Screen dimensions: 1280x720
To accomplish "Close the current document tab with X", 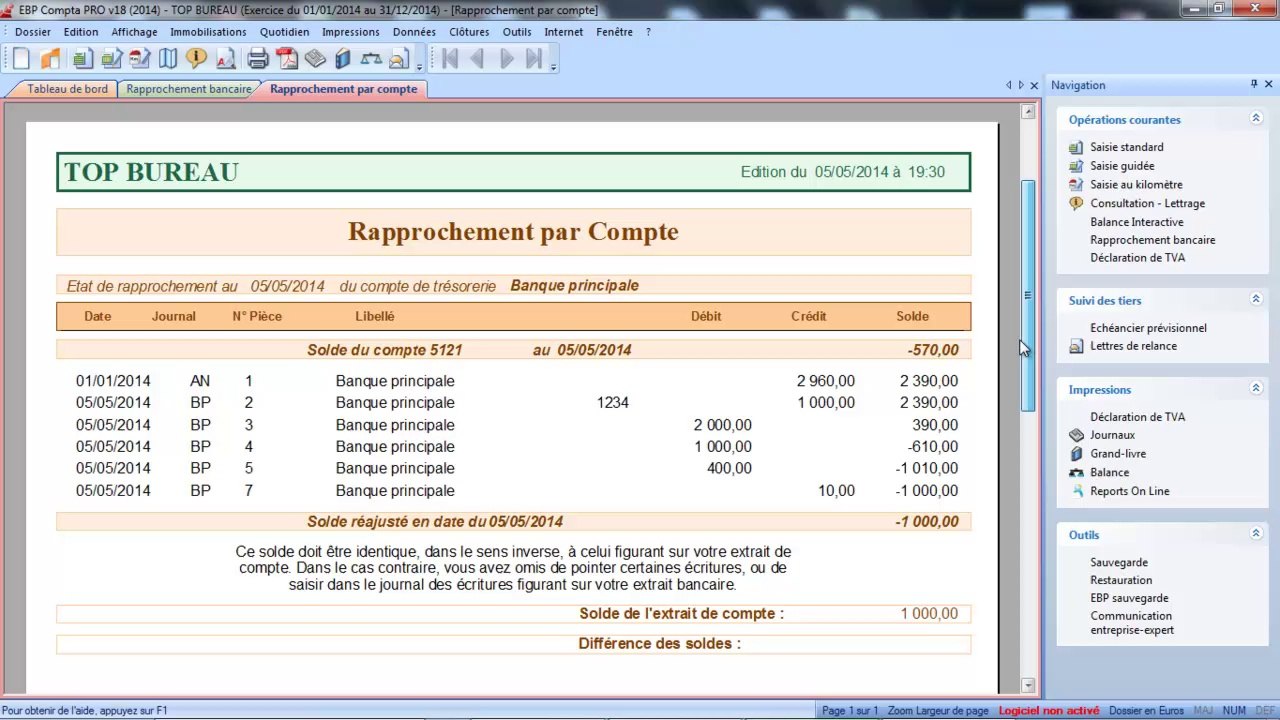I will point(1034,85).
